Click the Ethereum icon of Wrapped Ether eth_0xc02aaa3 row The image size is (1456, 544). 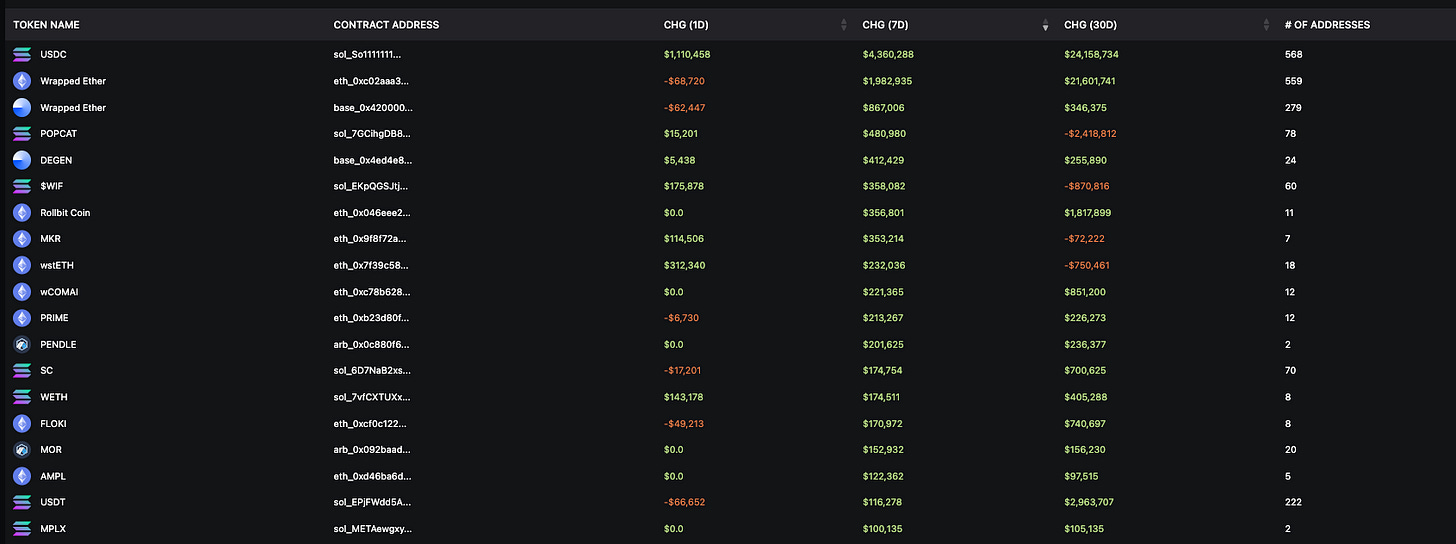pos(22,81)
